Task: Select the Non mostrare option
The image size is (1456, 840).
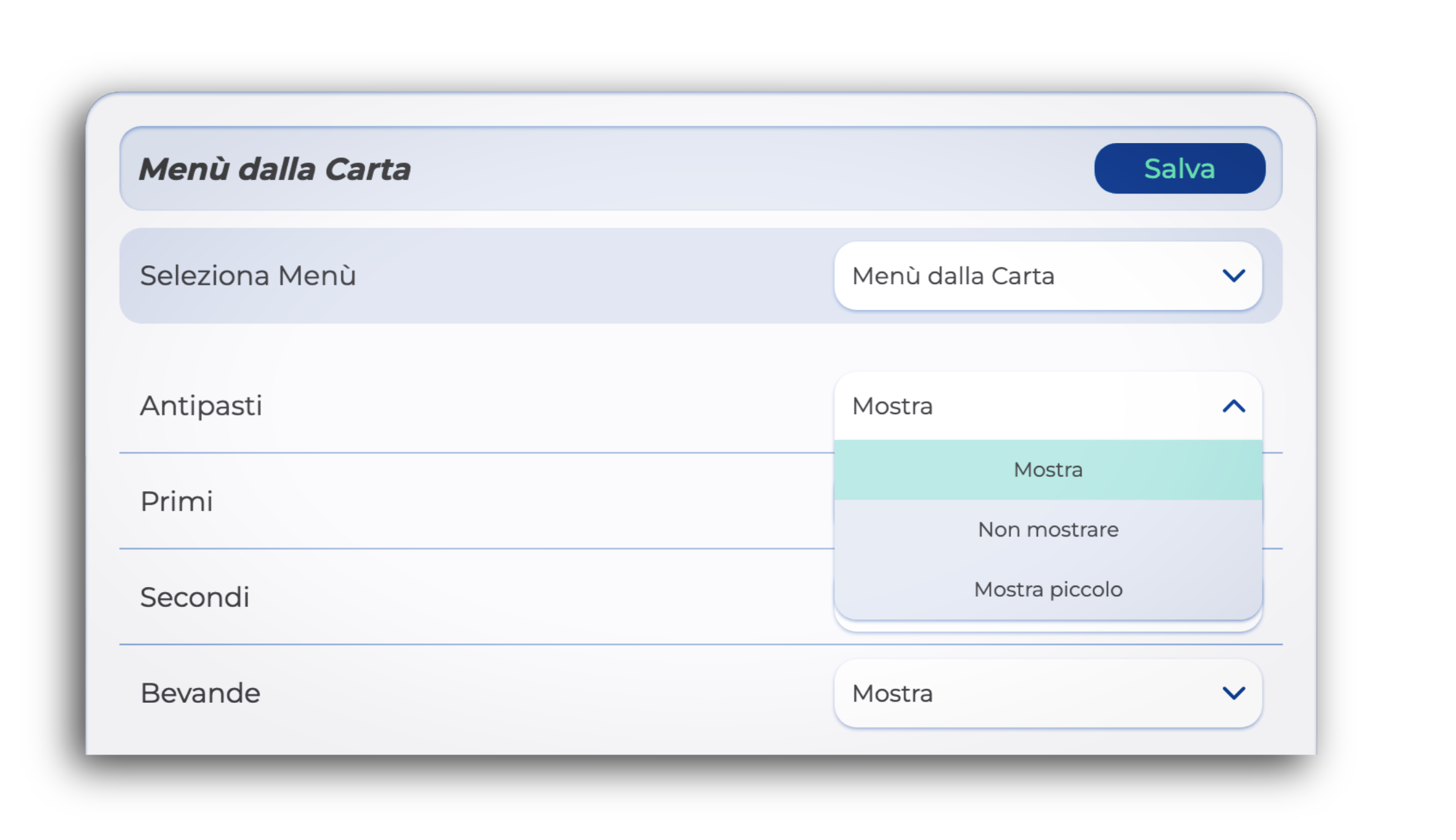Action: click(x=1048, y=530)
